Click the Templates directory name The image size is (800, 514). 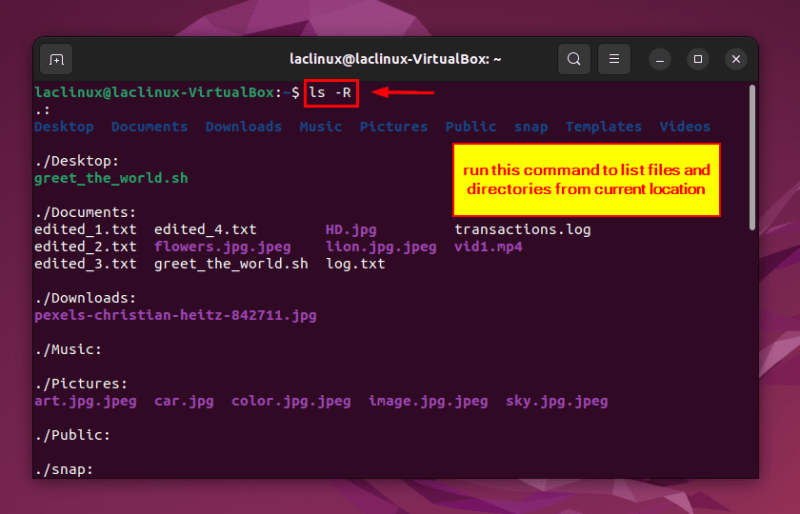[604, 127]
